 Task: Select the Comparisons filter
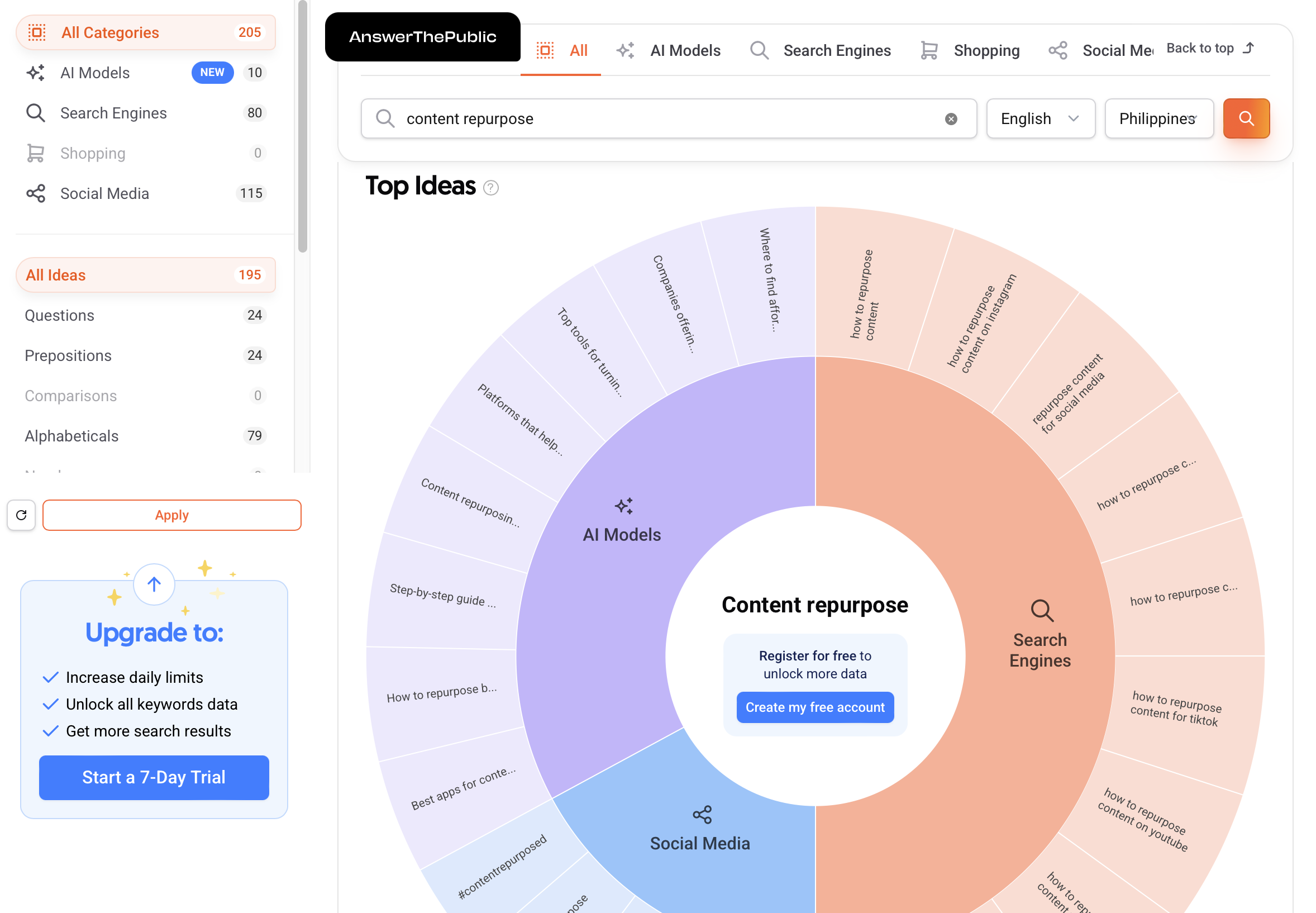coord(146,395)
